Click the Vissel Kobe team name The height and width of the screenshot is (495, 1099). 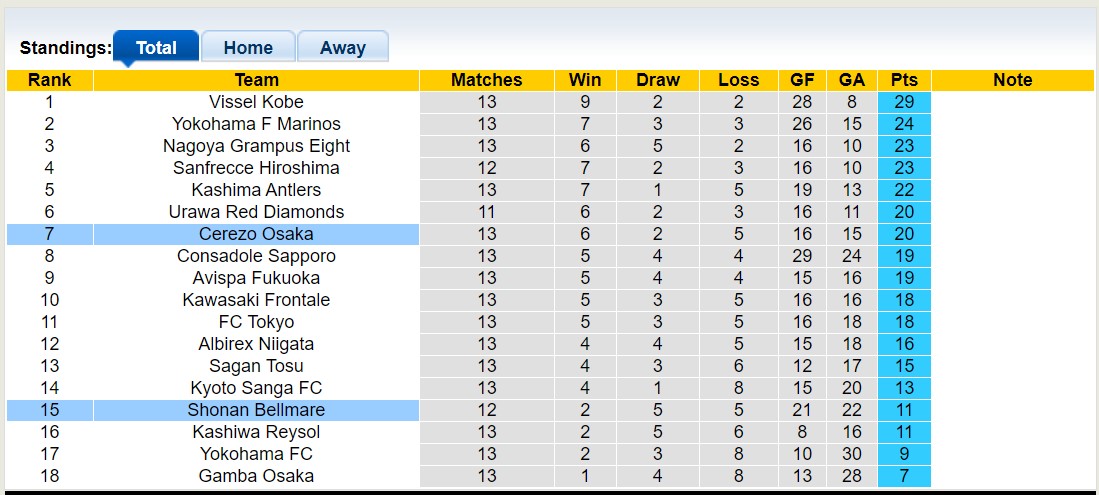click(x=256, y=102)
